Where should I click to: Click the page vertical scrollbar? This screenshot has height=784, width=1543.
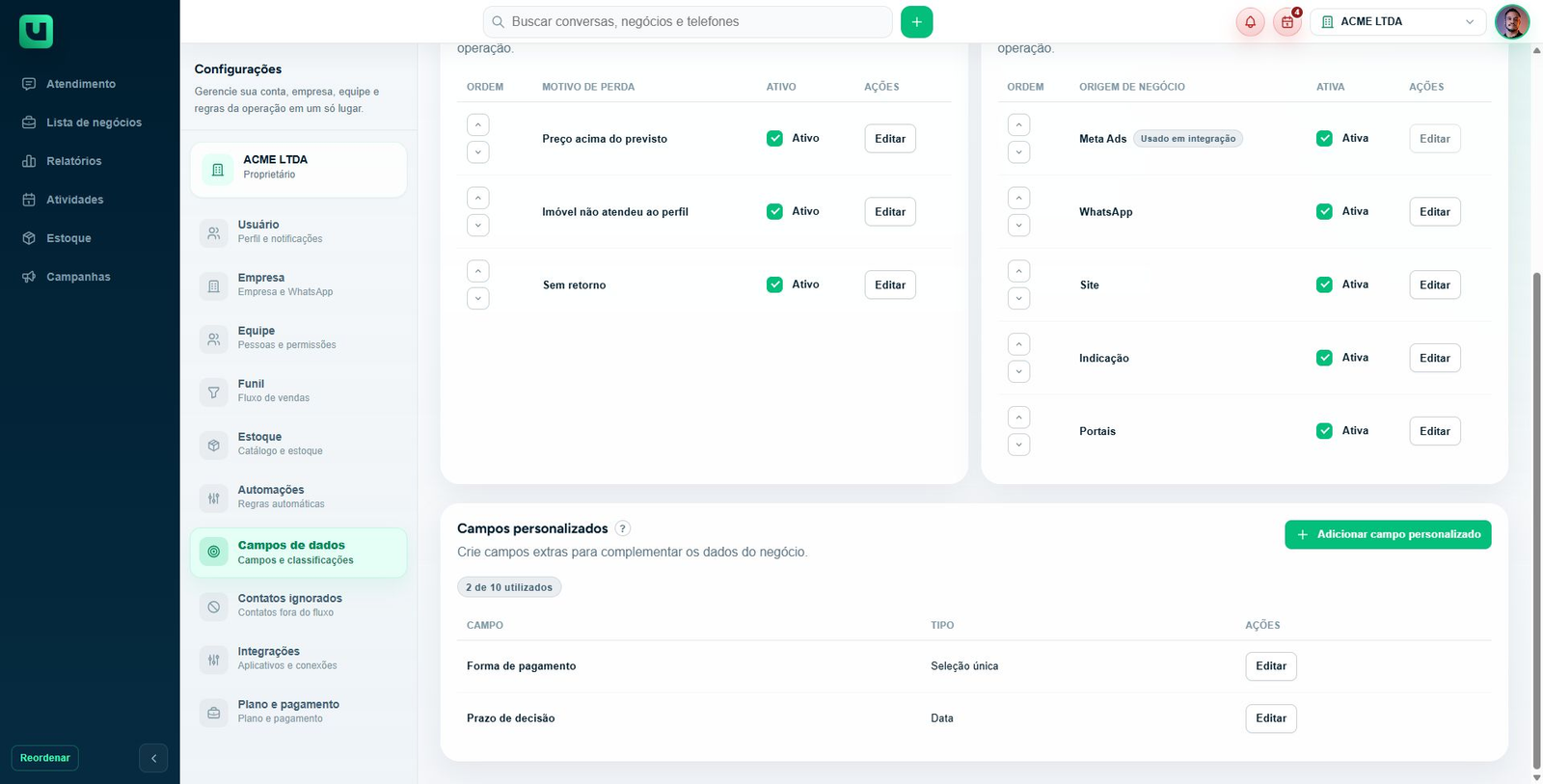click(1536, 521)
